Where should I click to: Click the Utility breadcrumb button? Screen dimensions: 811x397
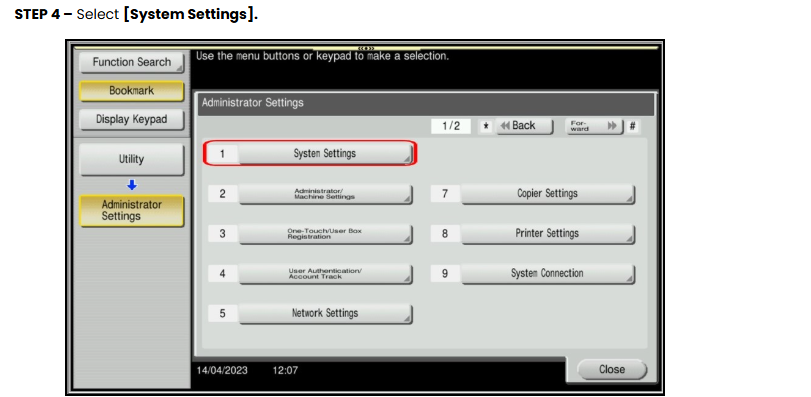click(131, 160)
